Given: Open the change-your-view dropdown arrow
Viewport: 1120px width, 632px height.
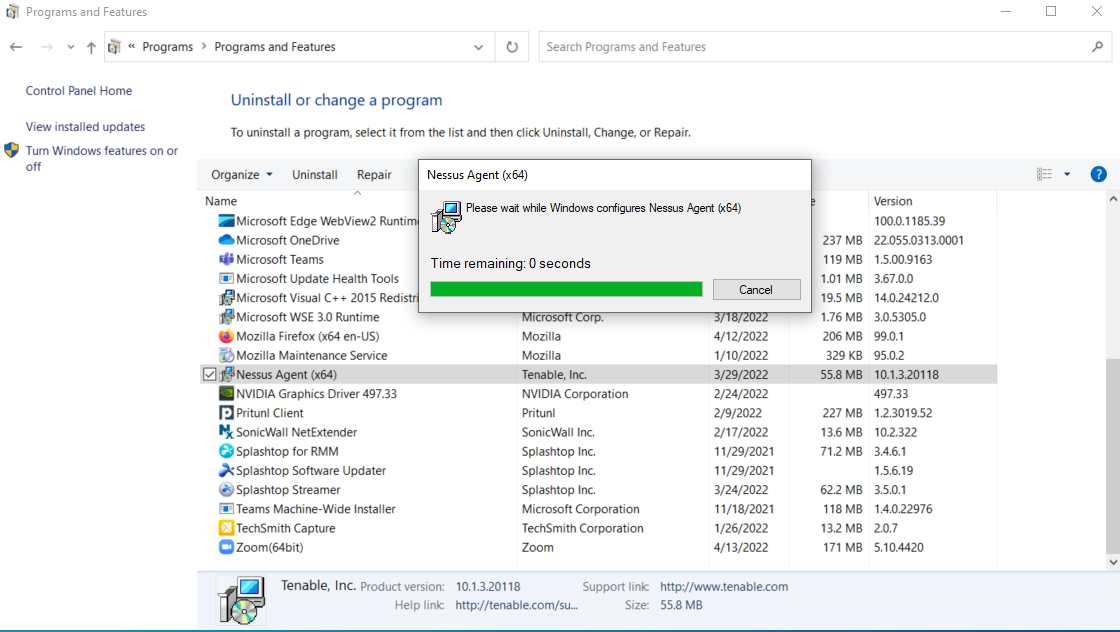Looking at the screenshot, I should coord(1066,173).
